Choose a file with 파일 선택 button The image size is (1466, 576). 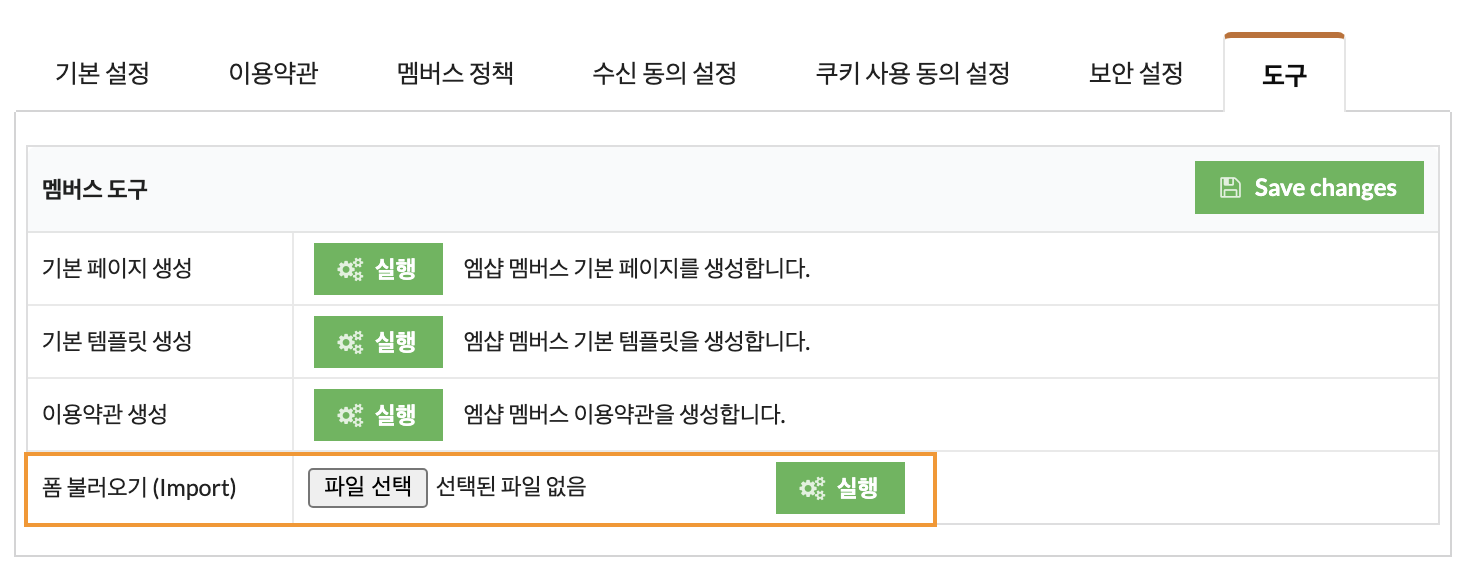(368, 488)
